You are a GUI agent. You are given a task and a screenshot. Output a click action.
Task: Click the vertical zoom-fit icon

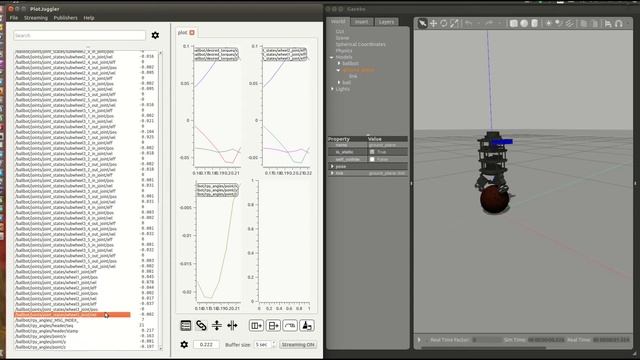(217, 325)
